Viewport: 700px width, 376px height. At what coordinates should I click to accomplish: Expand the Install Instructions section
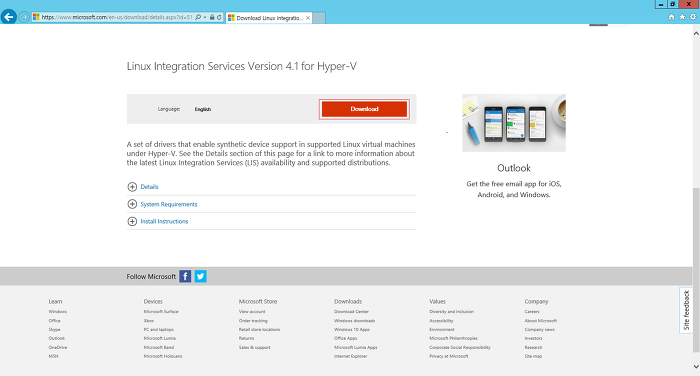click(164, 221)
